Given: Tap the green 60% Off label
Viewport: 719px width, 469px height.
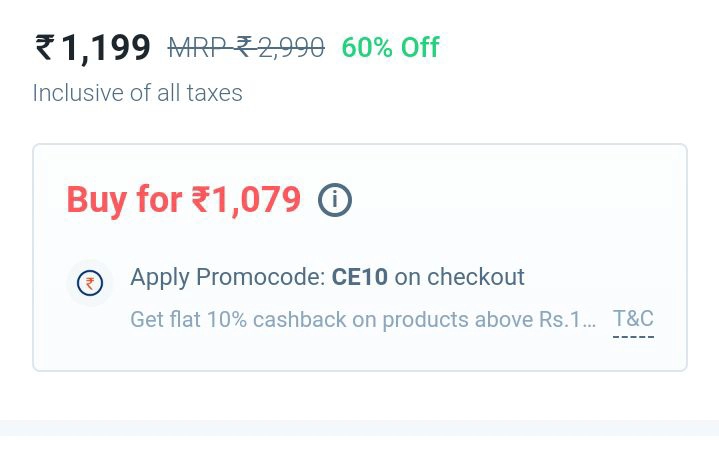Looking at the screenshot, I should 390,47.
